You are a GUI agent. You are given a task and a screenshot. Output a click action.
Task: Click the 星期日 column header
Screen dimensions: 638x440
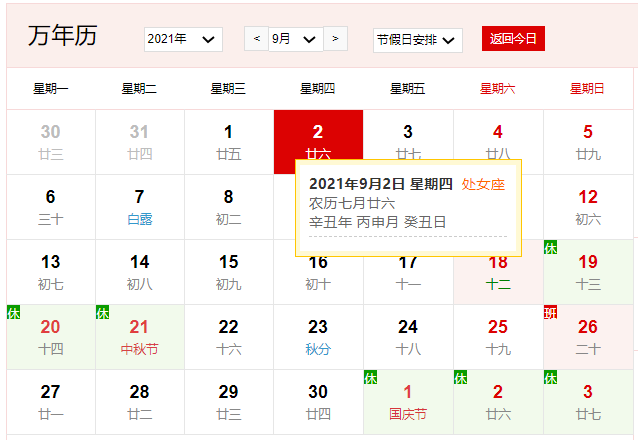[x=587, y=88]
